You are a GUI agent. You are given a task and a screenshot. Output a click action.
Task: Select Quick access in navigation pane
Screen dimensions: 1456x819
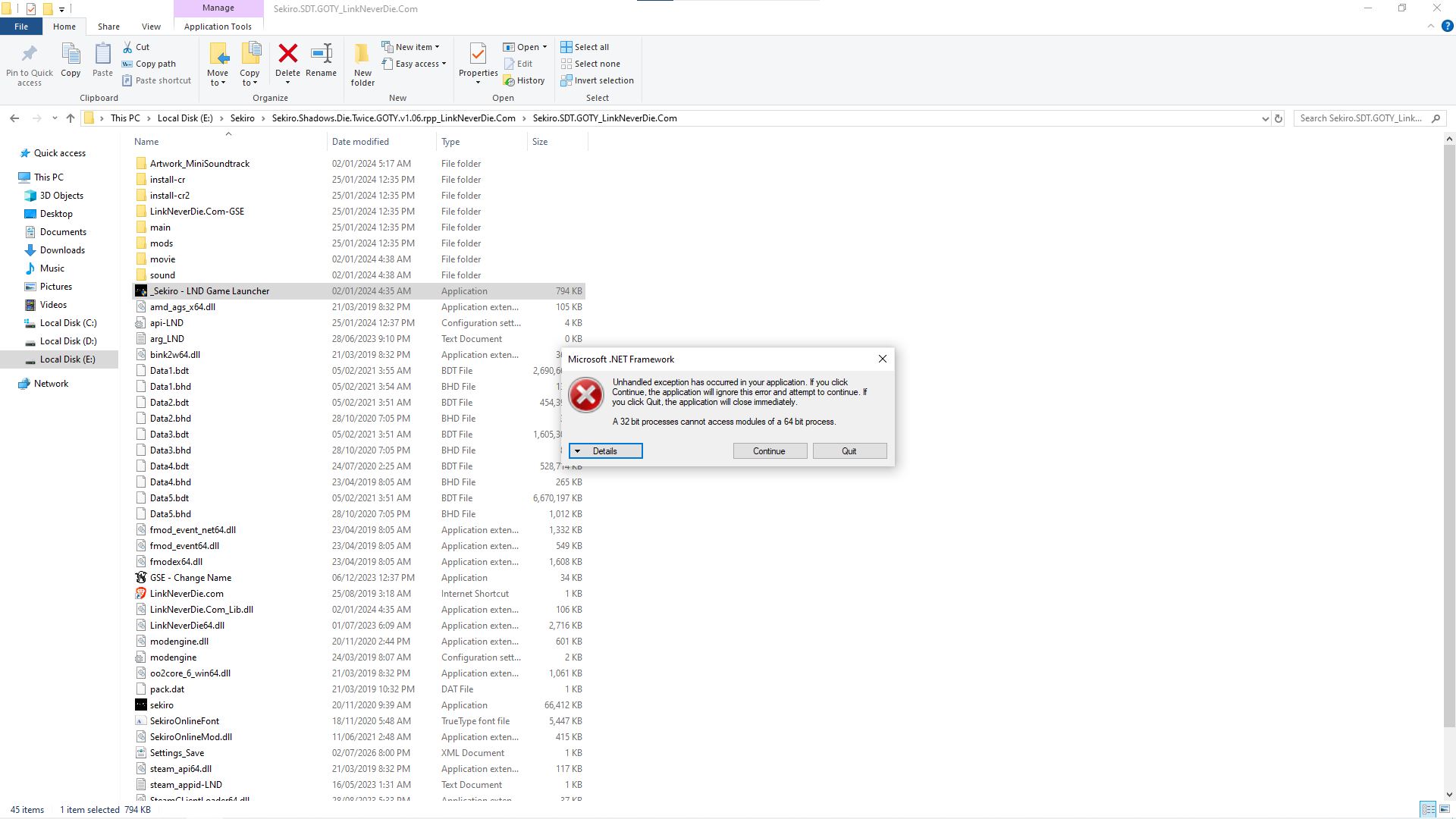pyautogui.click(x=60, y=153)
